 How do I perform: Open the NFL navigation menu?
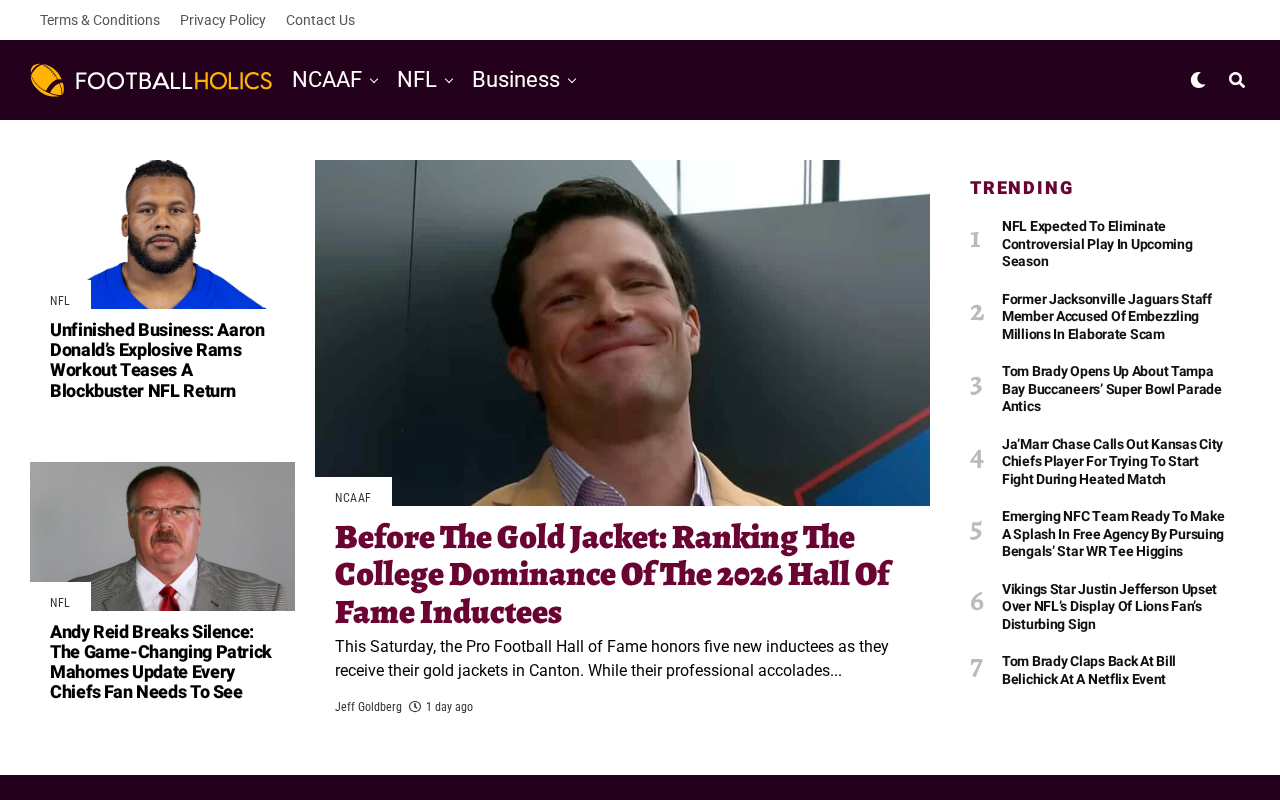click(417, 80)
